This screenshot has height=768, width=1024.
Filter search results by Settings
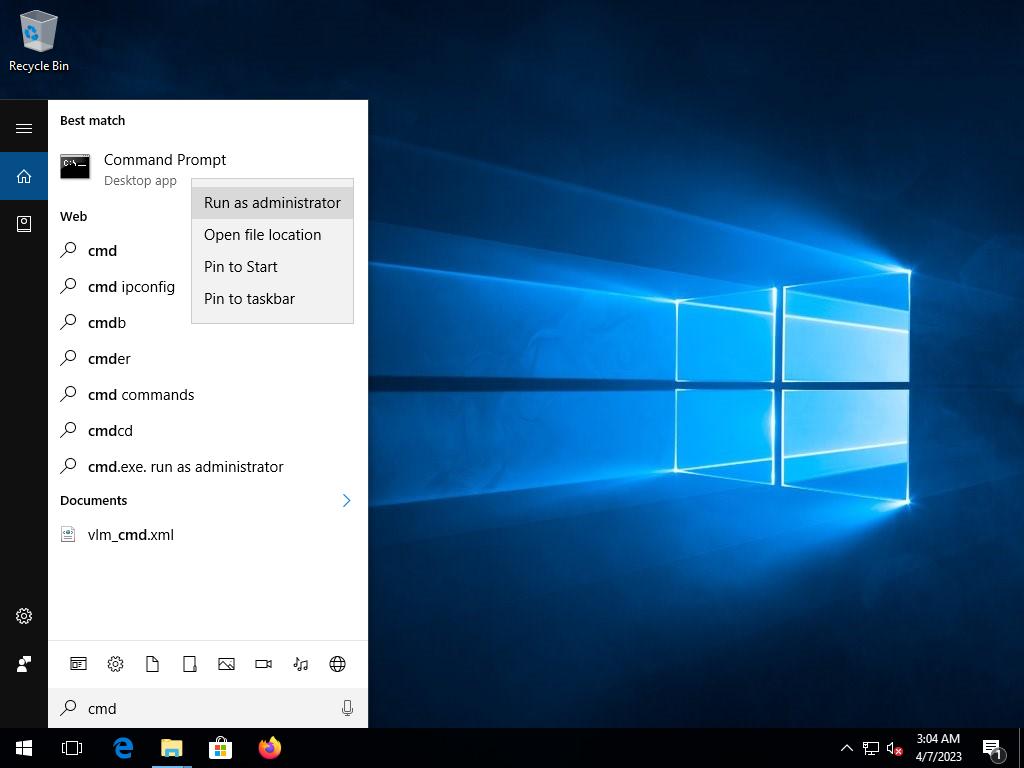[115, 664]
